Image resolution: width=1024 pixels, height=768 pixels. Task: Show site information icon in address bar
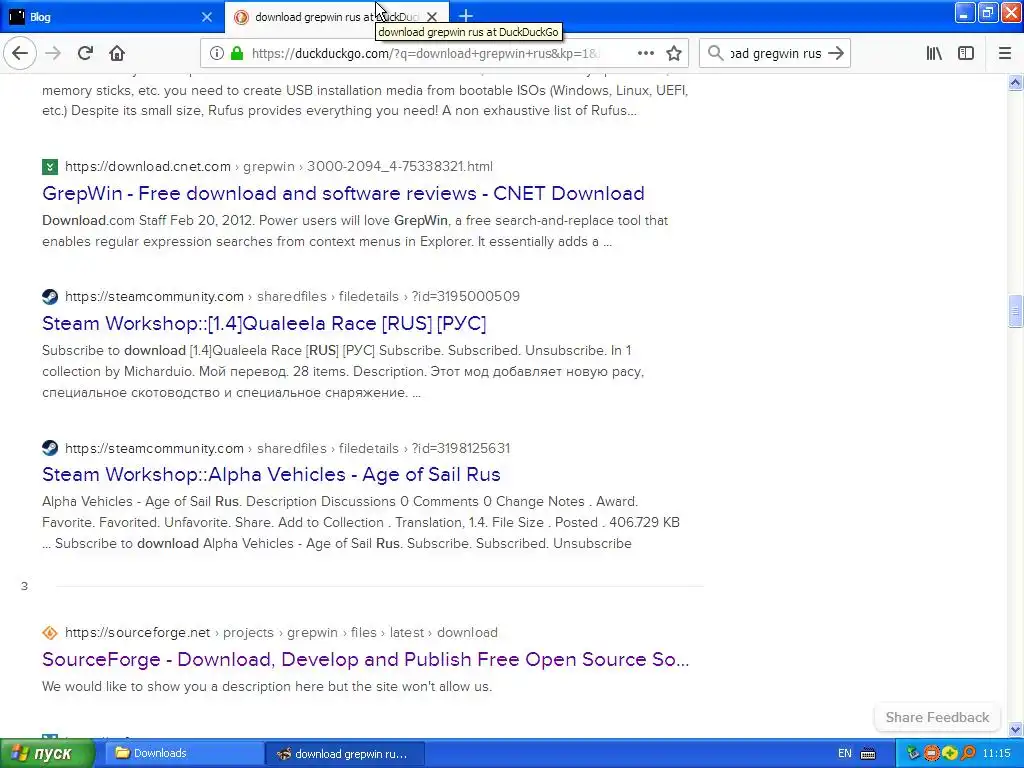coord(216,54)
